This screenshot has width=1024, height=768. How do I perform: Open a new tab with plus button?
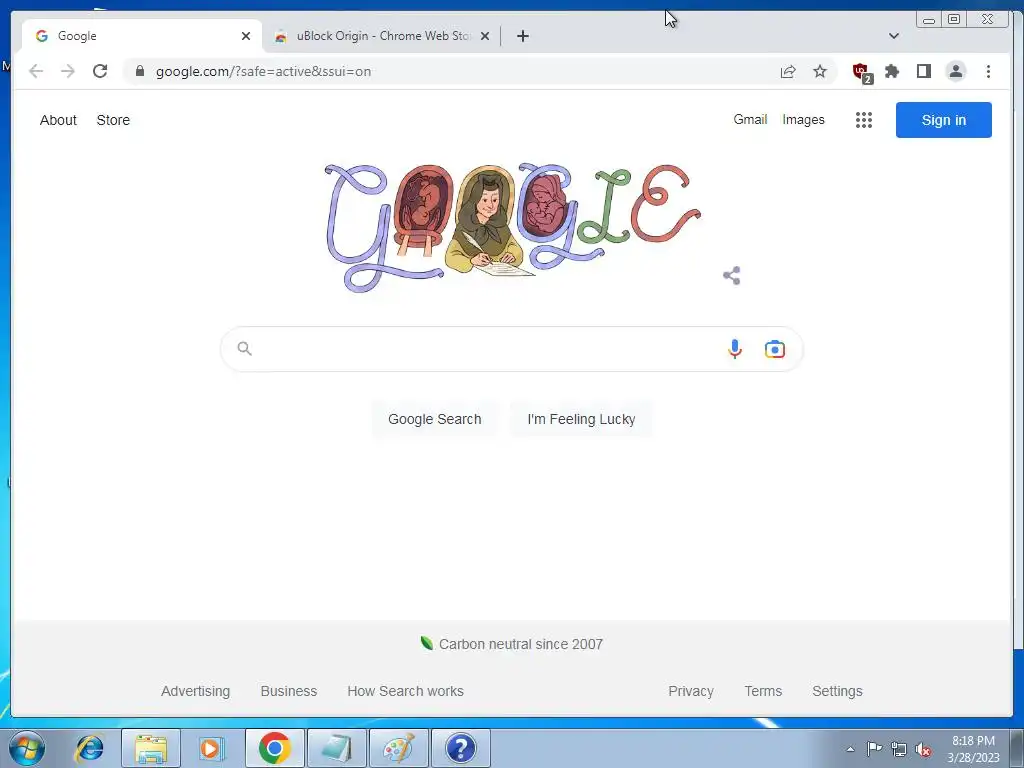(x=522, y=36)
